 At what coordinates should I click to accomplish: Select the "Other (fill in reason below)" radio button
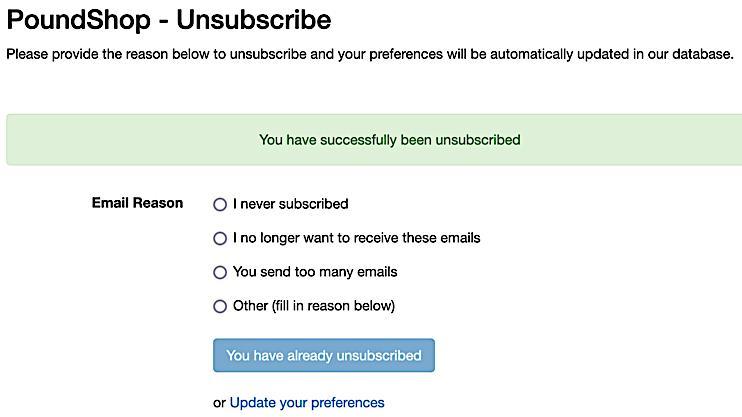point(220,307)
